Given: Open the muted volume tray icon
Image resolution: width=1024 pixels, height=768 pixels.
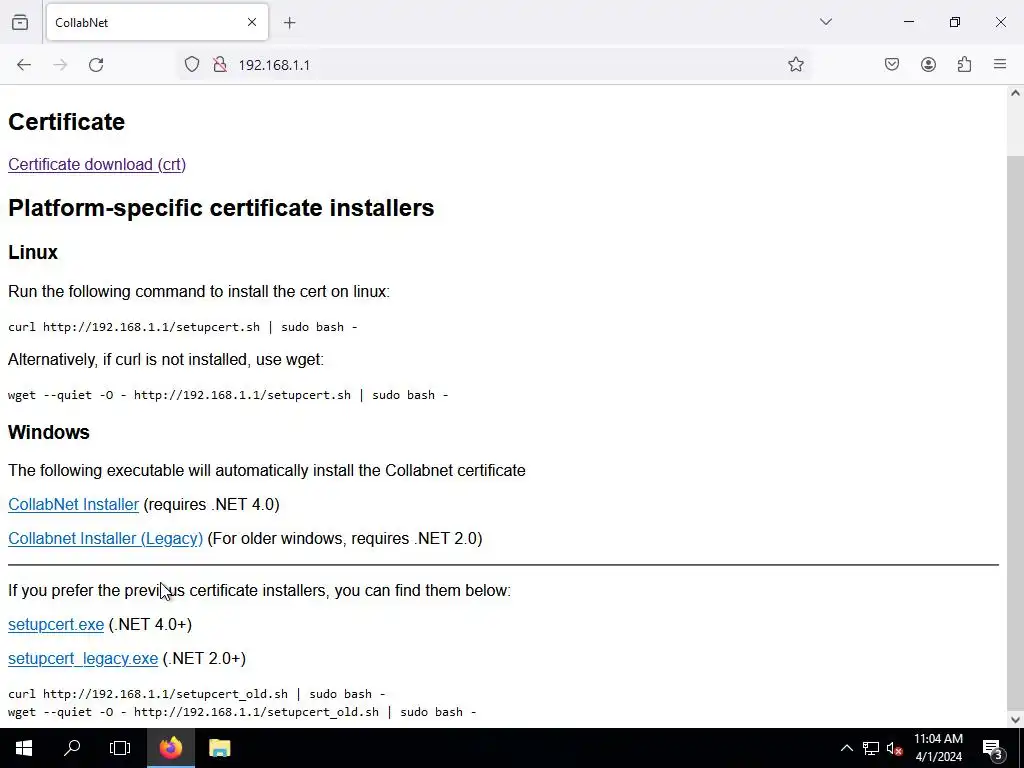Looking at the screenshot, I should [x=894, y=748].
